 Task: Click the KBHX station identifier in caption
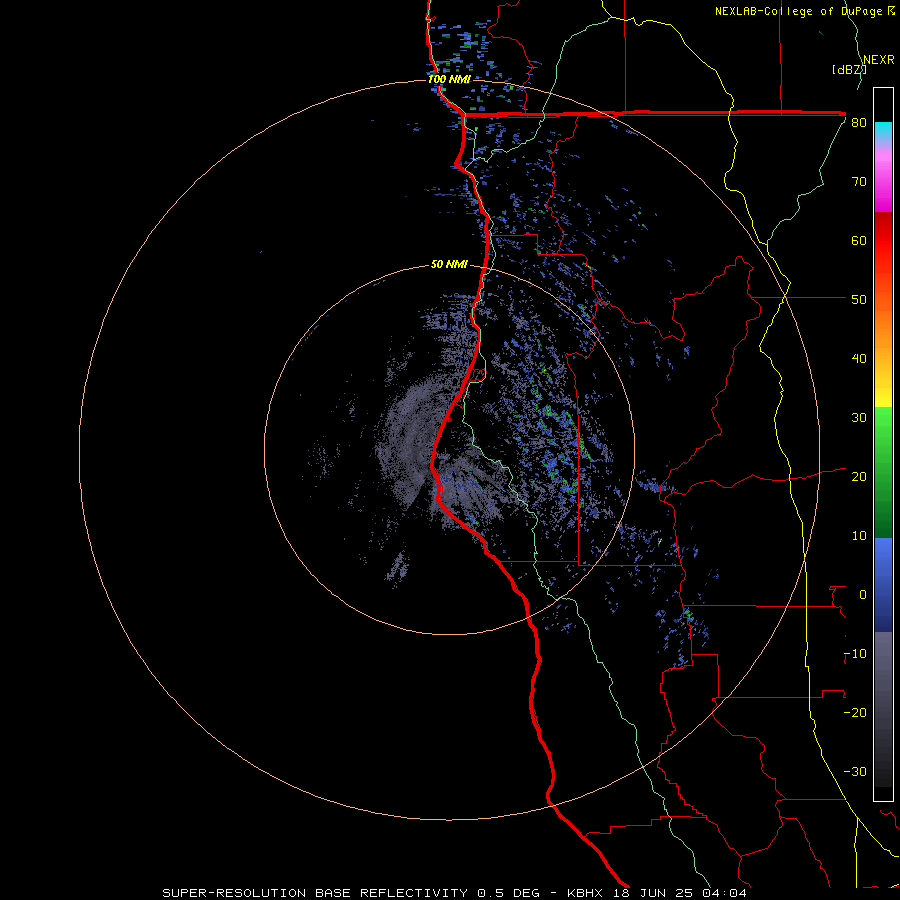[584, 893]
